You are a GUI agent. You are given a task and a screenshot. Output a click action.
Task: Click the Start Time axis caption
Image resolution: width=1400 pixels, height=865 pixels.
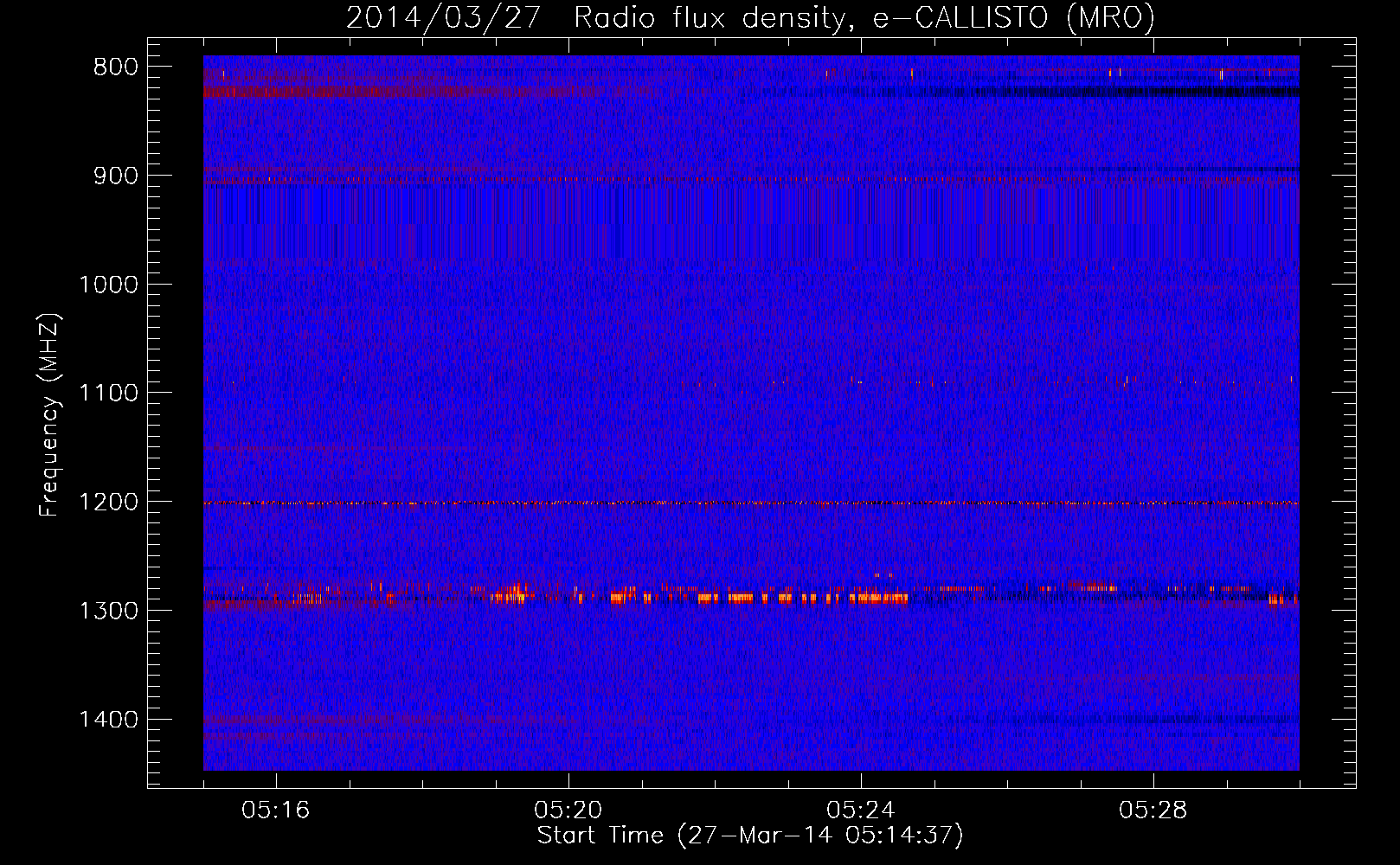750,836
